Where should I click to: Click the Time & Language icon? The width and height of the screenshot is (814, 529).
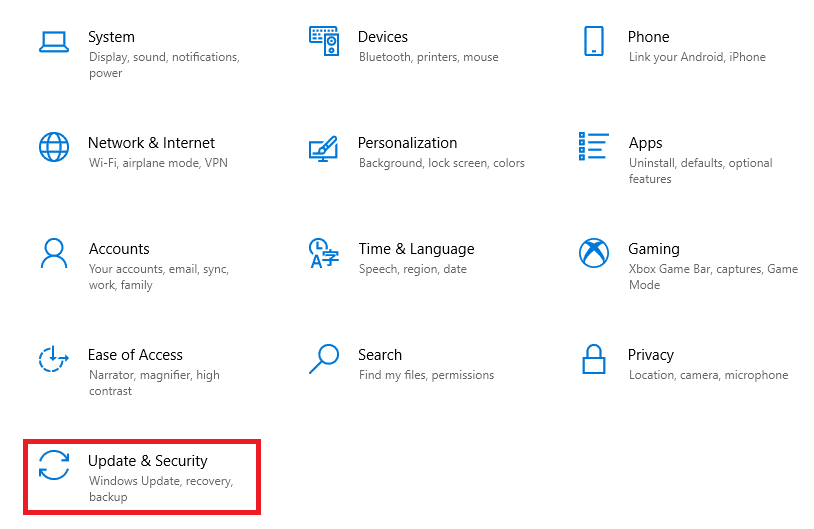pyautogui.click(x=323, y=253)
